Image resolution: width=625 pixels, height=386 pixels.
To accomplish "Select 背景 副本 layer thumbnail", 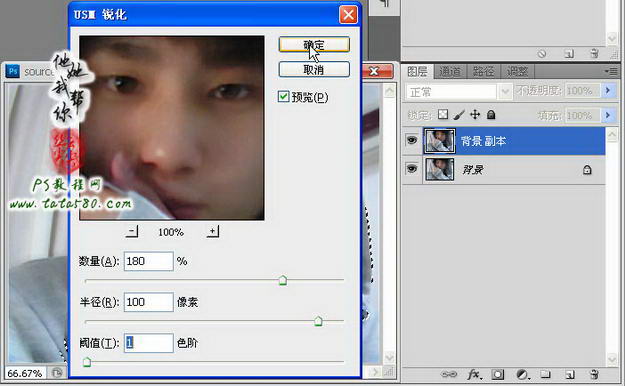I will pos(439,141).
